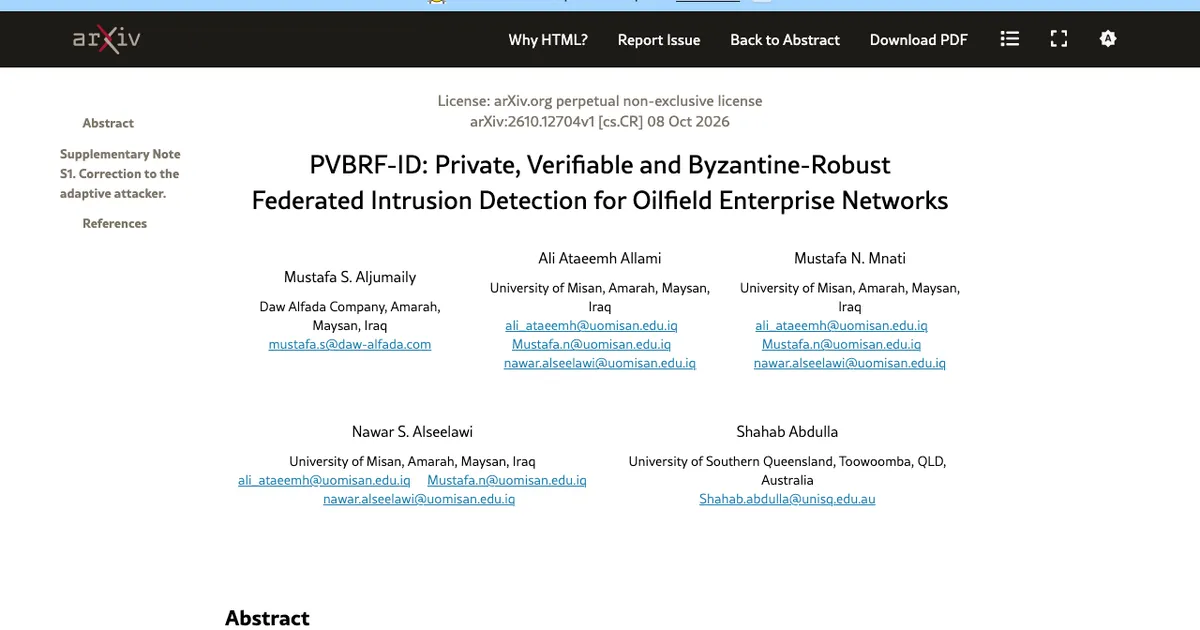Click author name "Nawar S. Alseelawi"
This screenshot has height=630, width=1200.
point(412,432)
